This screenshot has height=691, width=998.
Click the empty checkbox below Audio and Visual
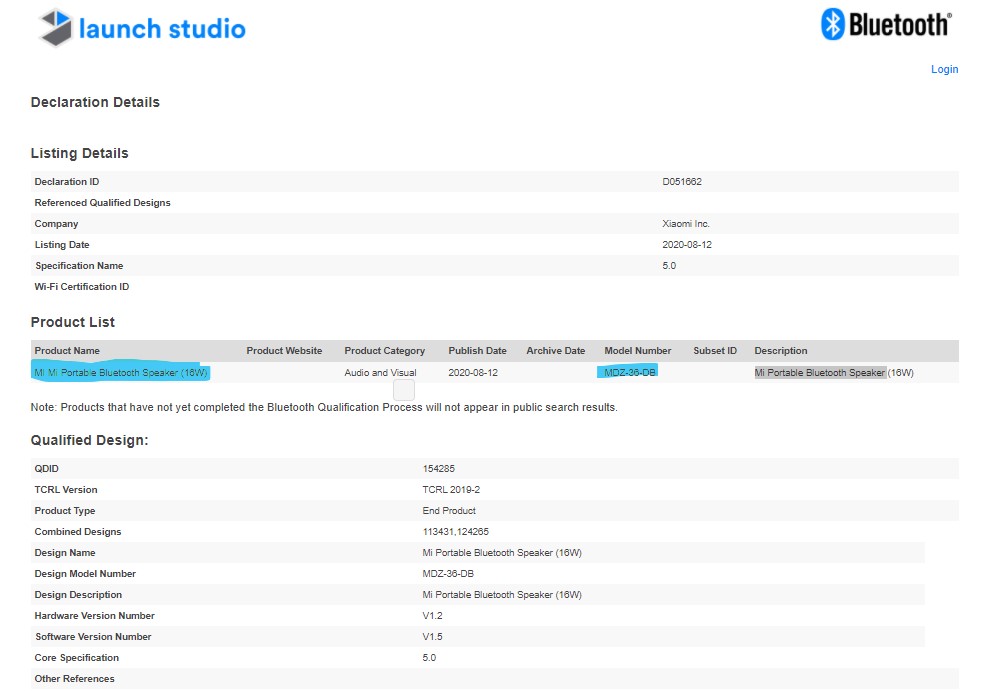point(404,390)
